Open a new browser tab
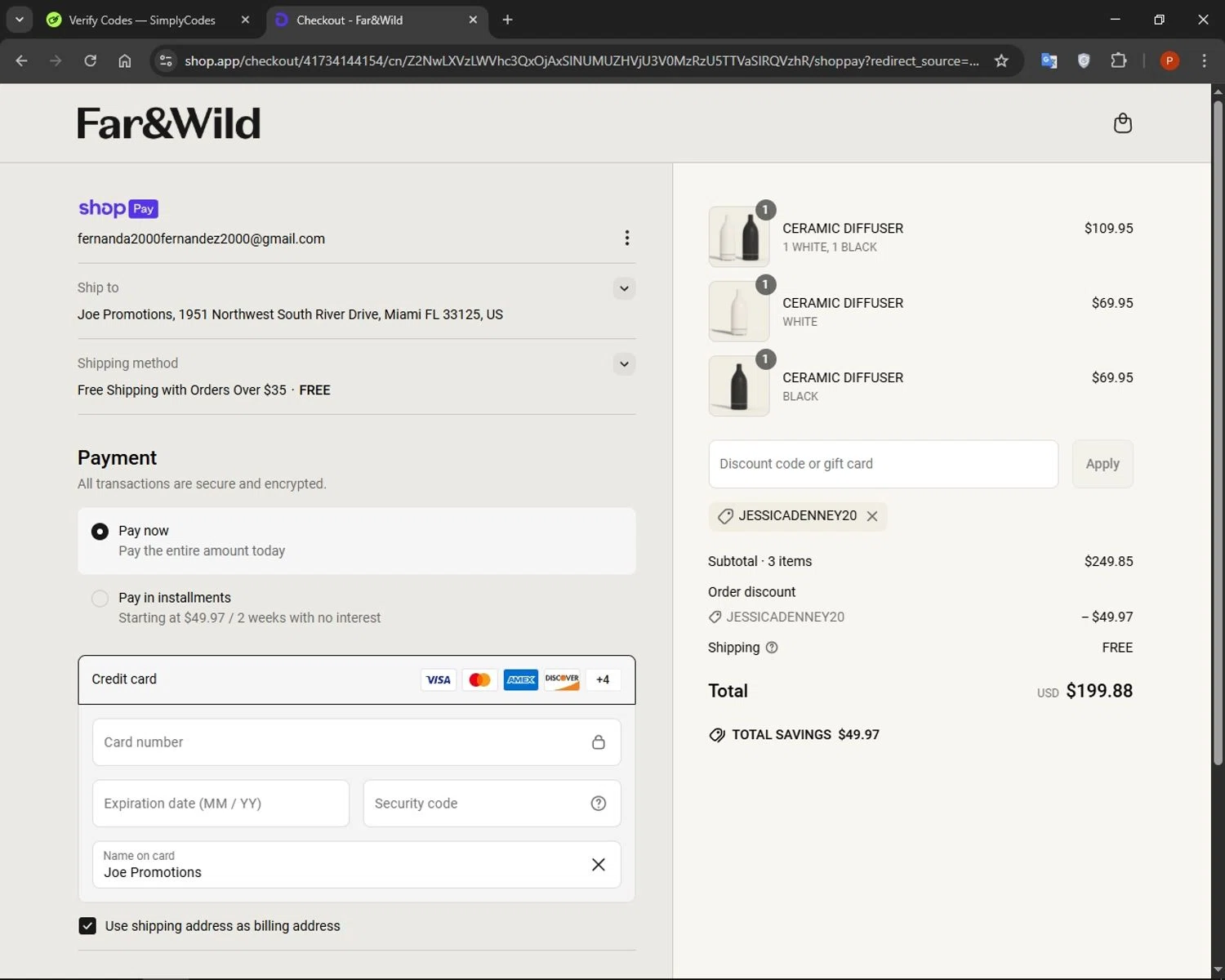 (x=507, y=20)
